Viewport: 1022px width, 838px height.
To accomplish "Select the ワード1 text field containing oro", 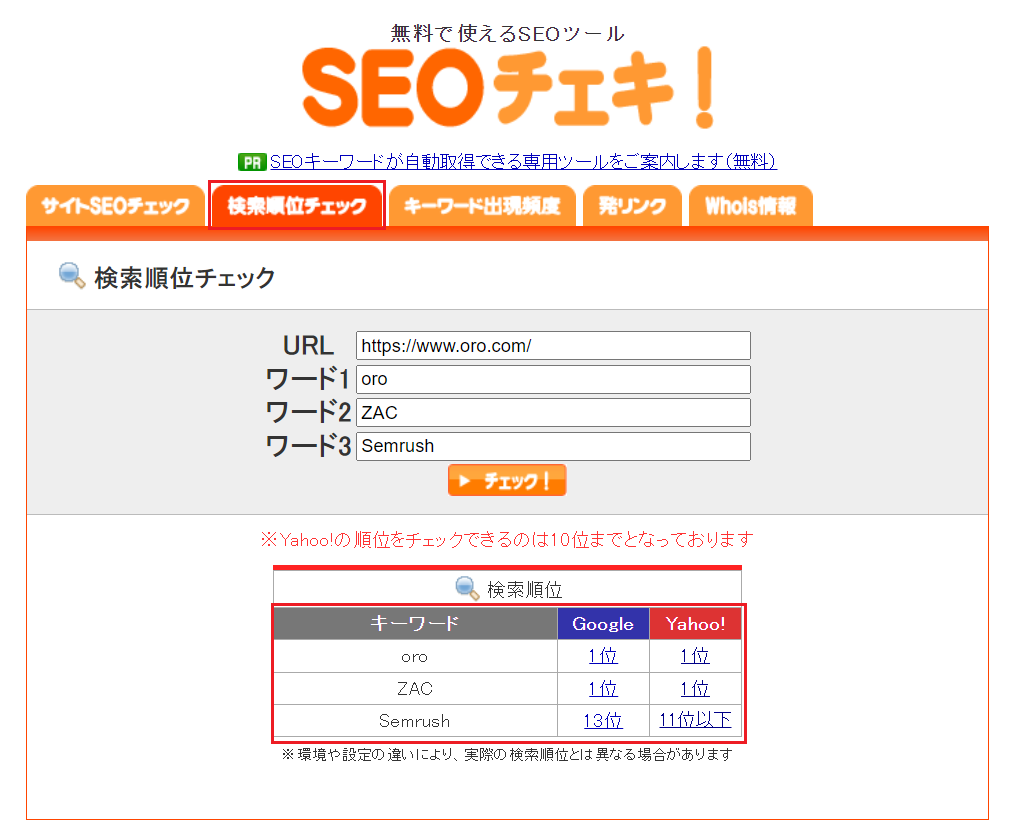I will tap(553, 379).
